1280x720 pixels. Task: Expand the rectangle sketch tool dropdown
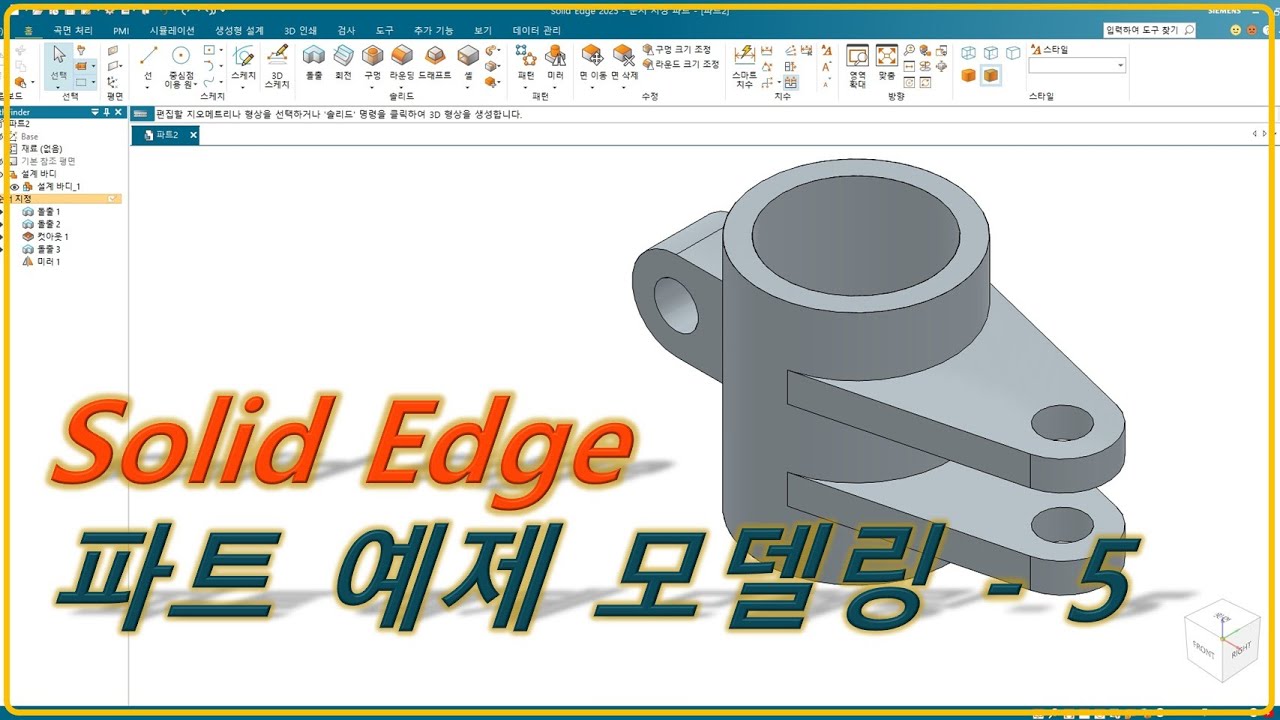coord(221,50)
